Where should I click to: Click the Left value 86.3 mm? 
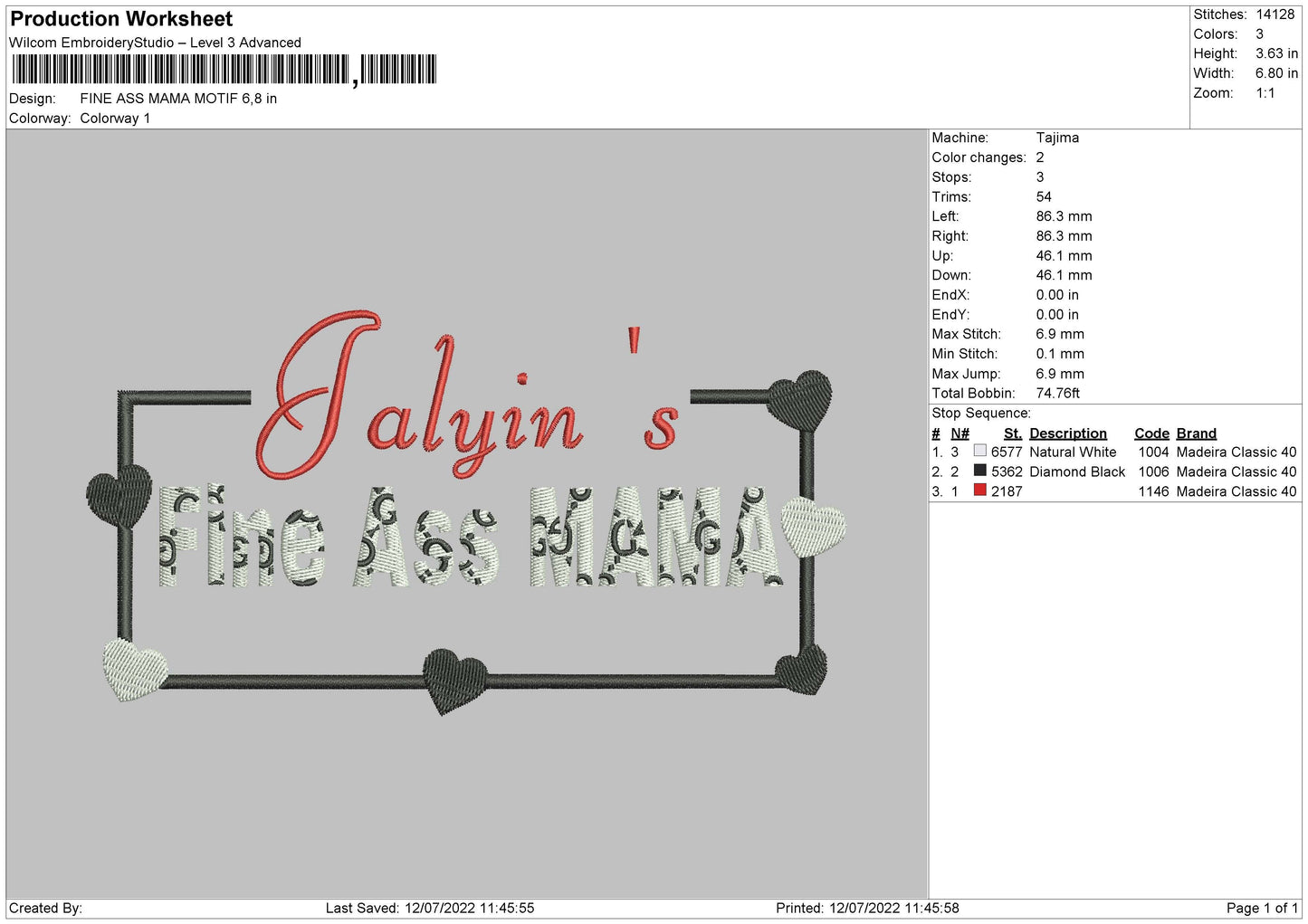coord(1064,216)
